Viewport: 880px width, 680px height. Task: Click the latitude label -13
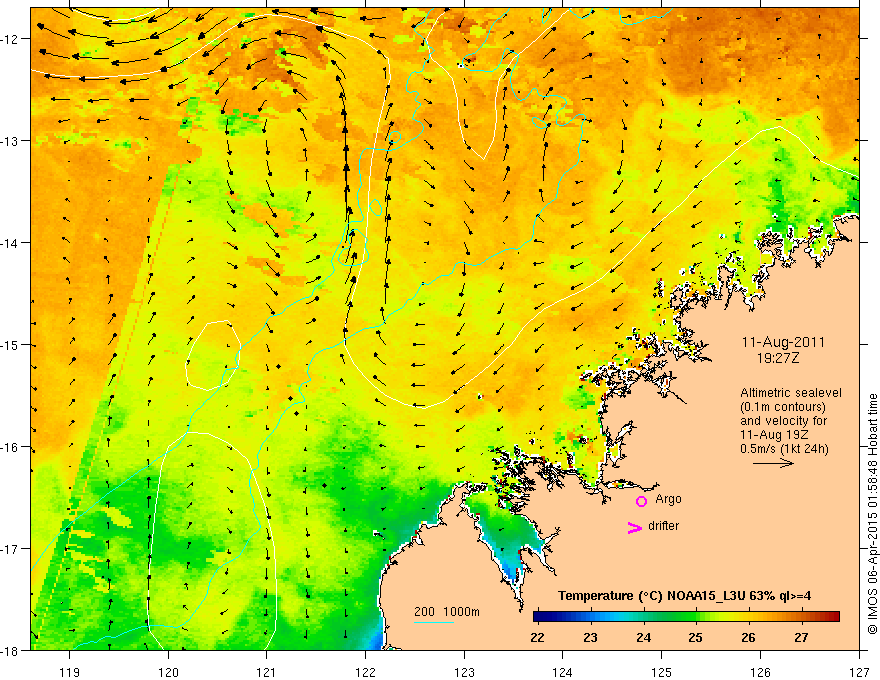10,141
